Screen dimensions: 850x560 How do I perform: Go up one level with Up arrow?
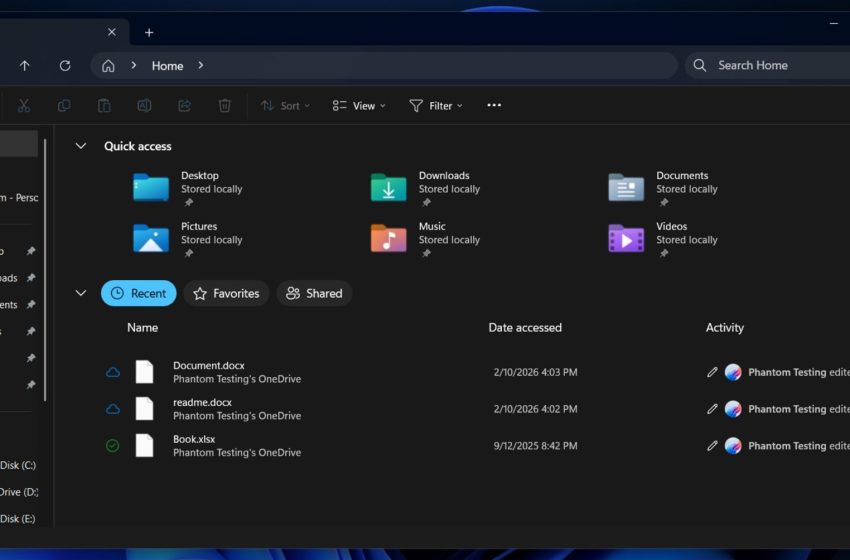pos(24,66)
